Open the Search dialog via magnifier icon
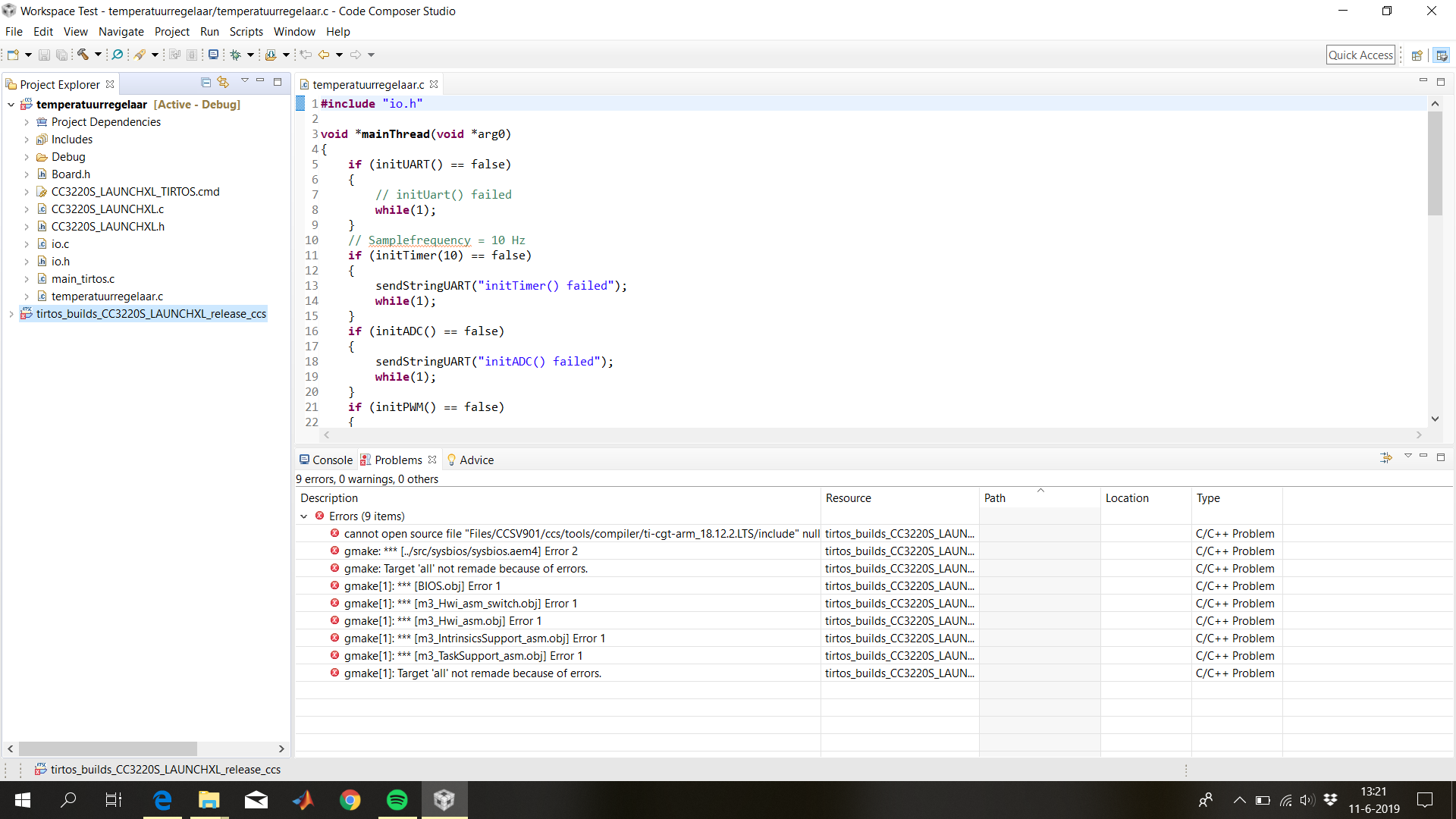This screenshot has height=819, width=1456. coord(118,54)
